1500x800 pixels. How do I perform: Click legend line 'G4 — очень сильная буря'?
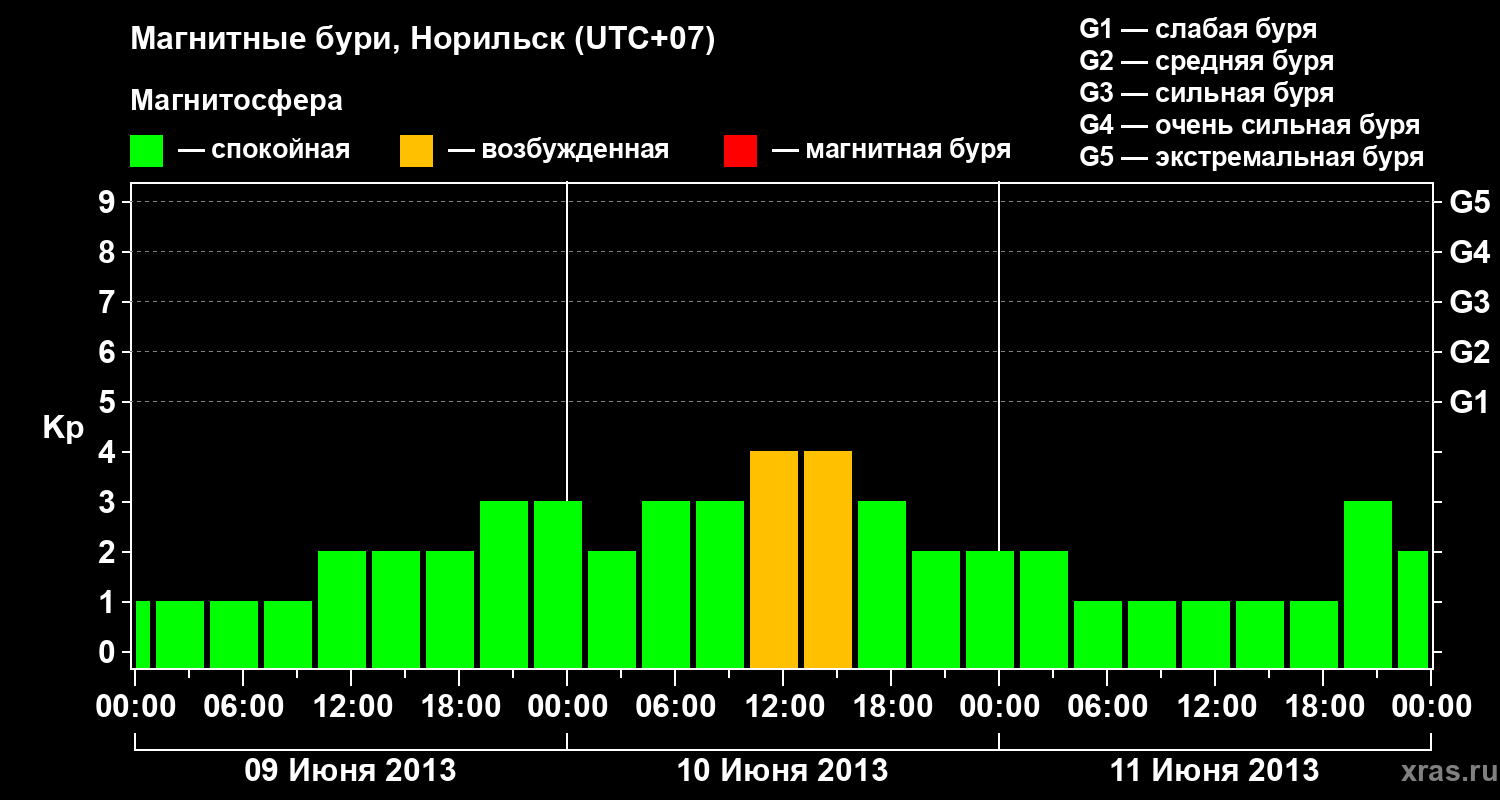click(x=1249, y=125)
